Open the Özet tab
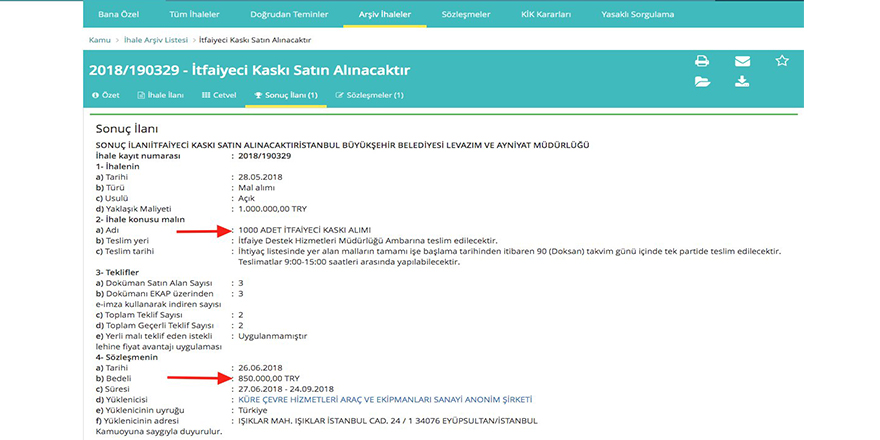 tap(106, 95)
